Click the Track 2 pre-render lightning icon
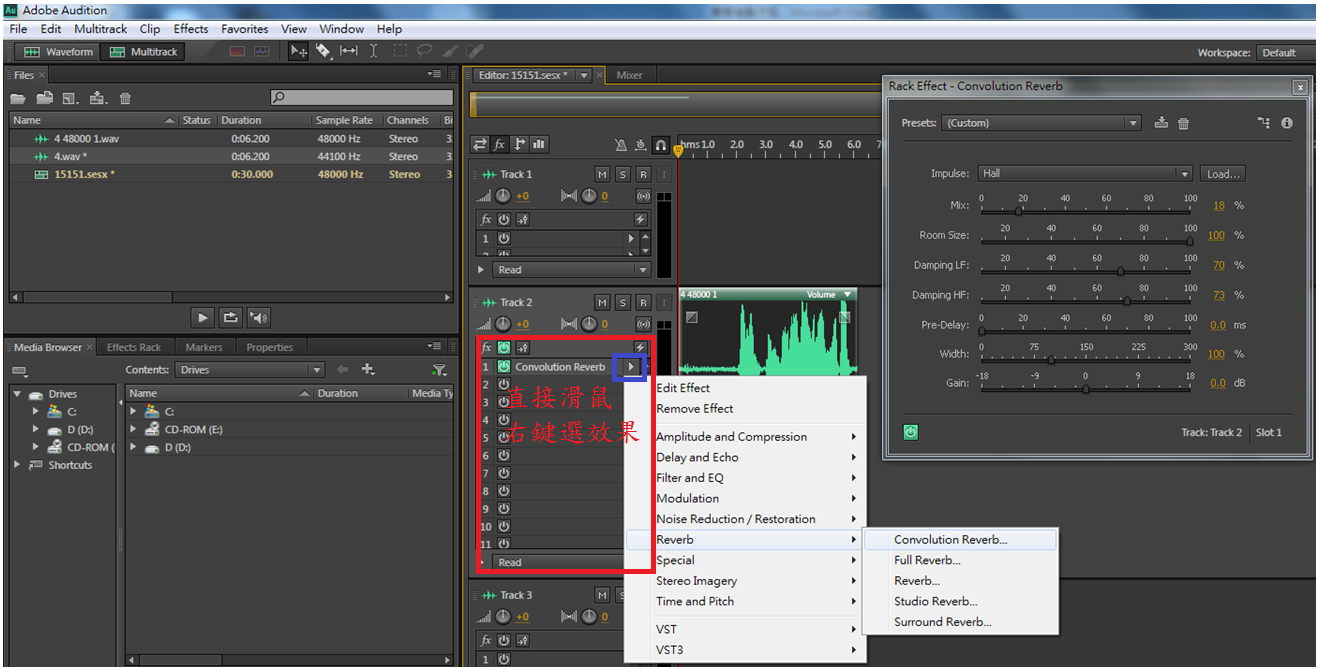The height and width of the screenshot is (669, 1319). 641,347
